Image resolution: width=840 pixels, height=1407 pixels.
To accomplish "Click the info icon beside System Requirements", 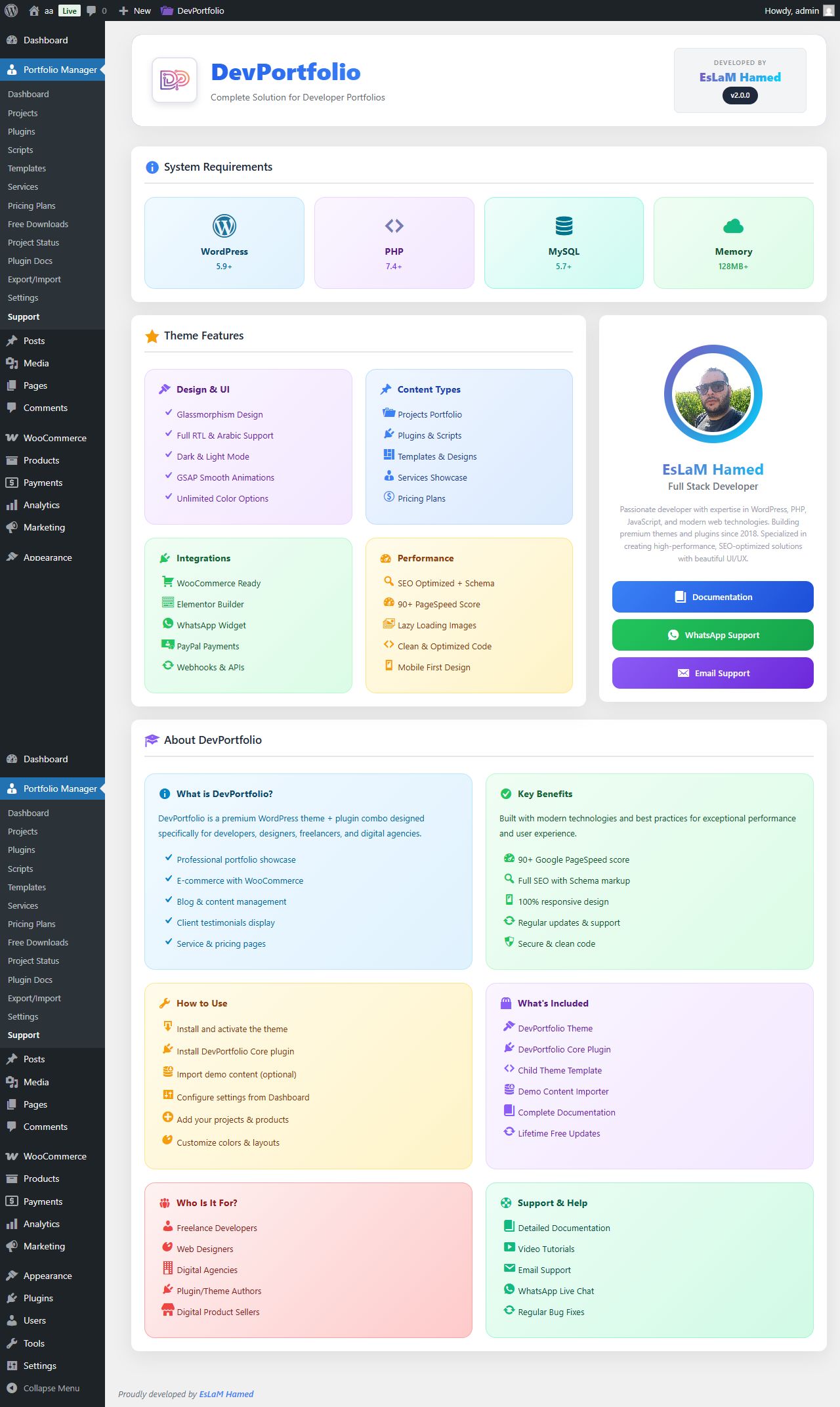I will click(x=152, y=167).
